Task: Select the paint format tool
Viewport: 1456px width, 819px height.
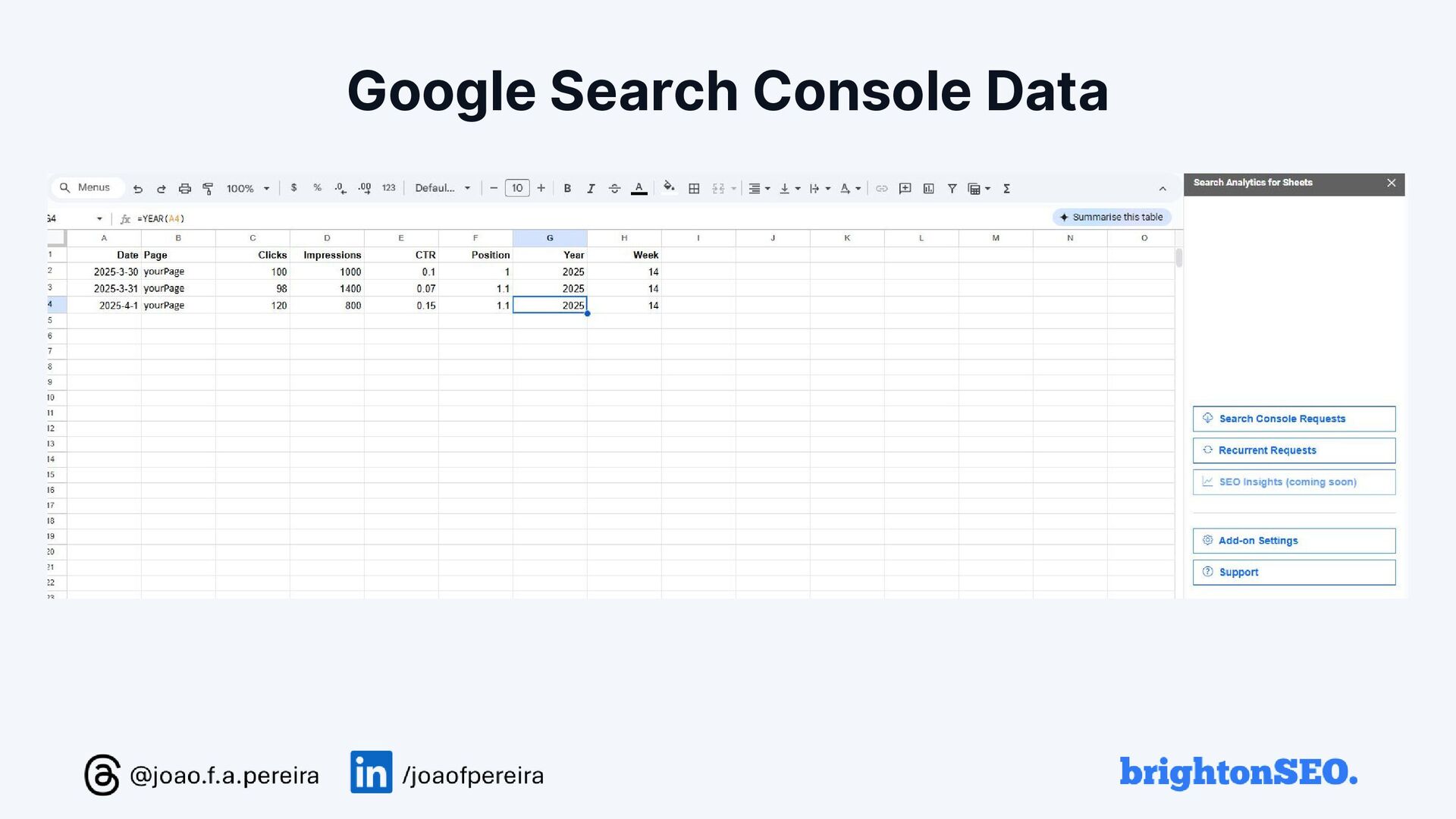Action: click(x=208, y=189)
